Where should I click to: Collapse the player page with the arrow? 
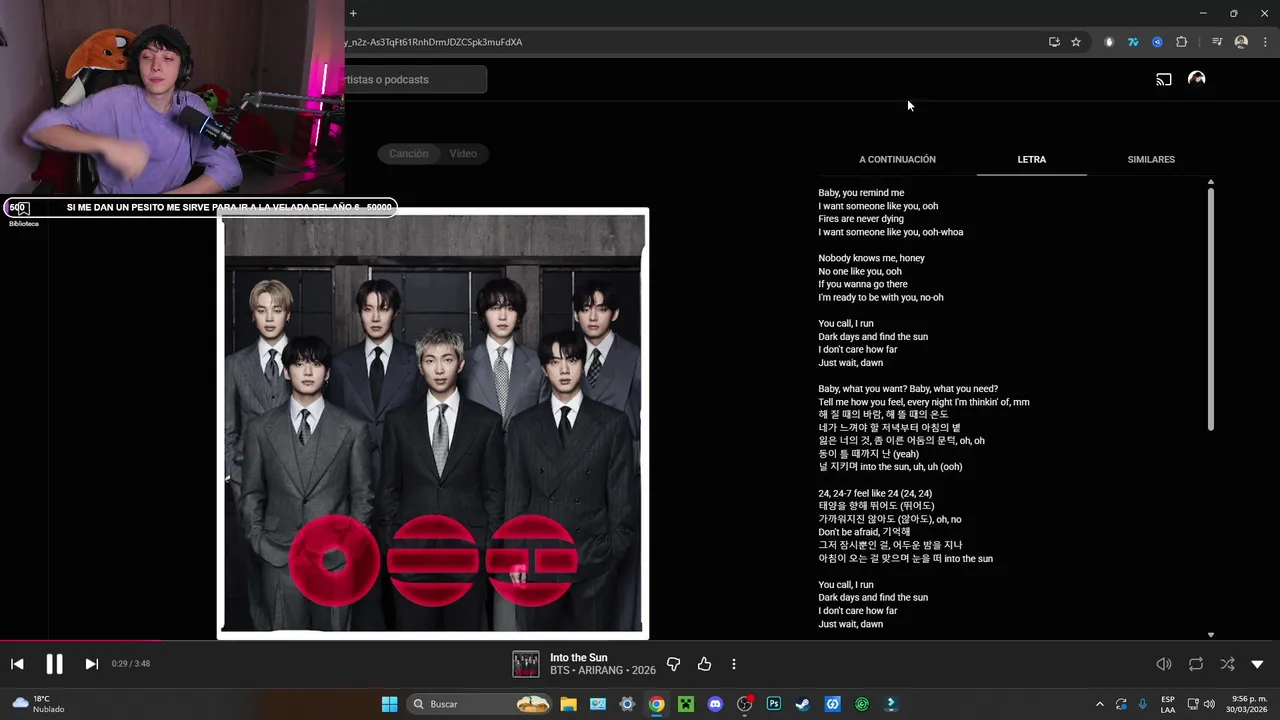pyautogui.click(x=1257, y=664)
